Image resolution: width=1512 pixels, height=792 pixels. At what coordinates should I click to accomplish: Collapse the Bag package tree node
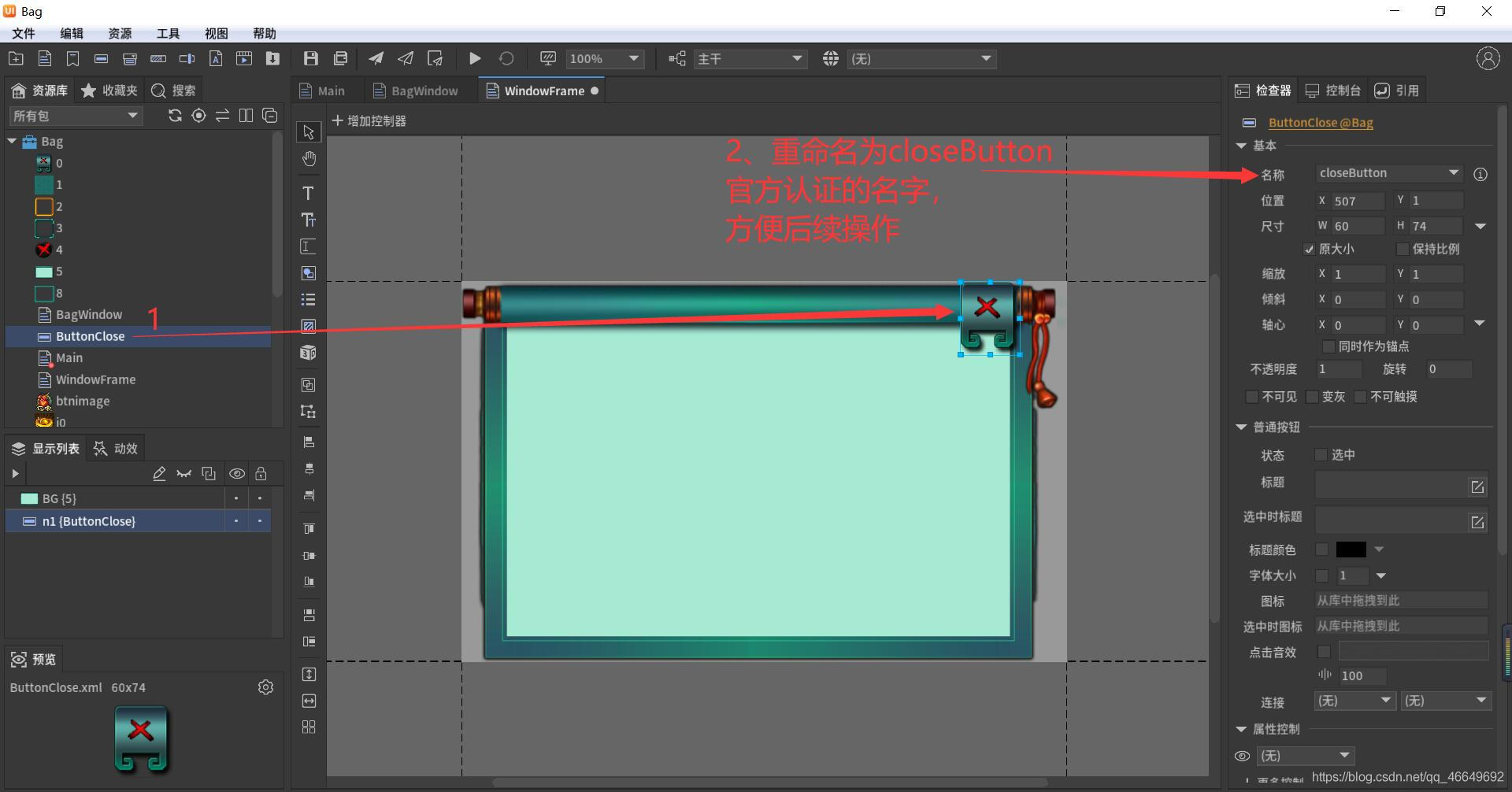12,142
